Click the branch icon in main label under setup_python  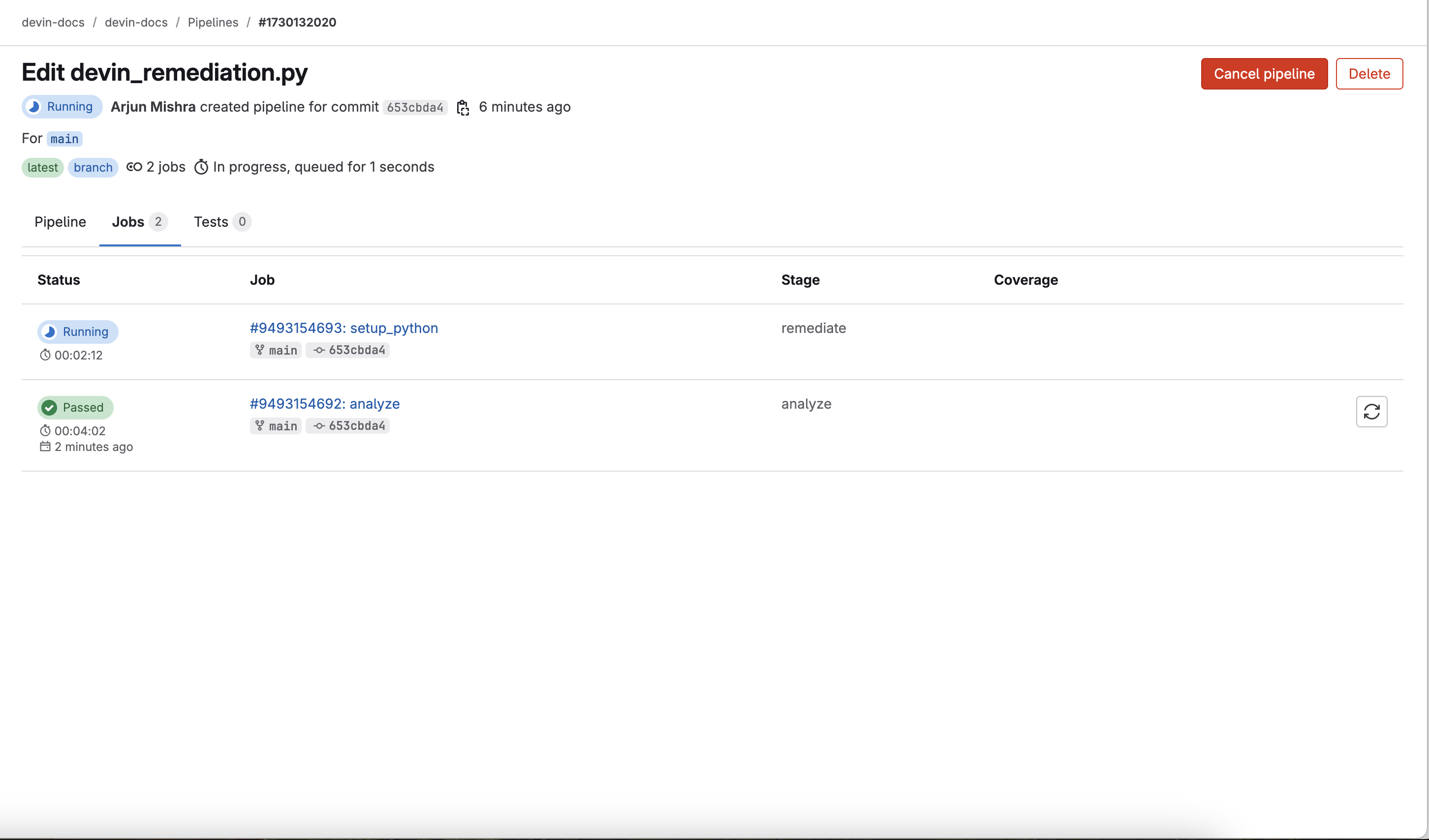click(260, 350)
